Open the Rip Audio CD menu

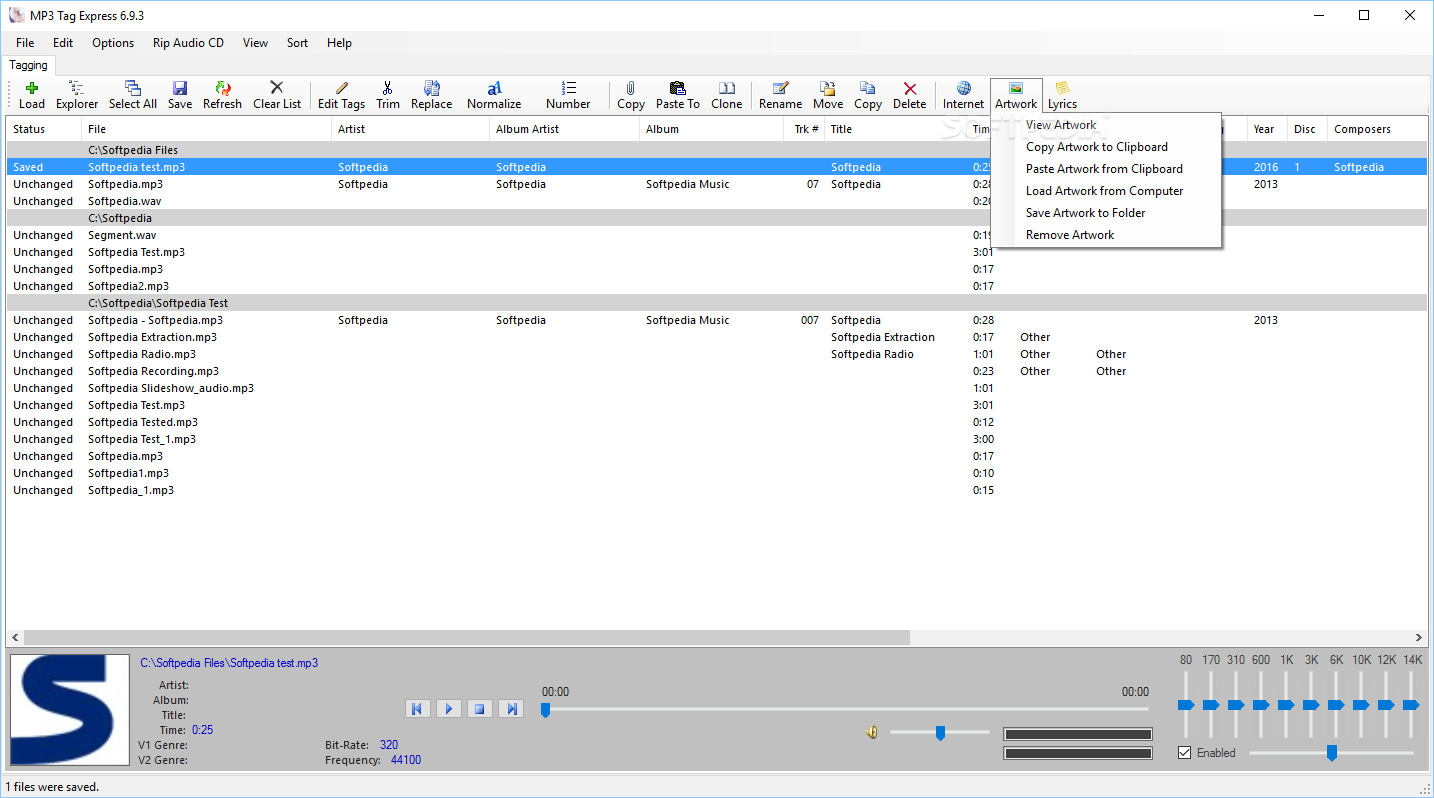click(x=188, y=43)
